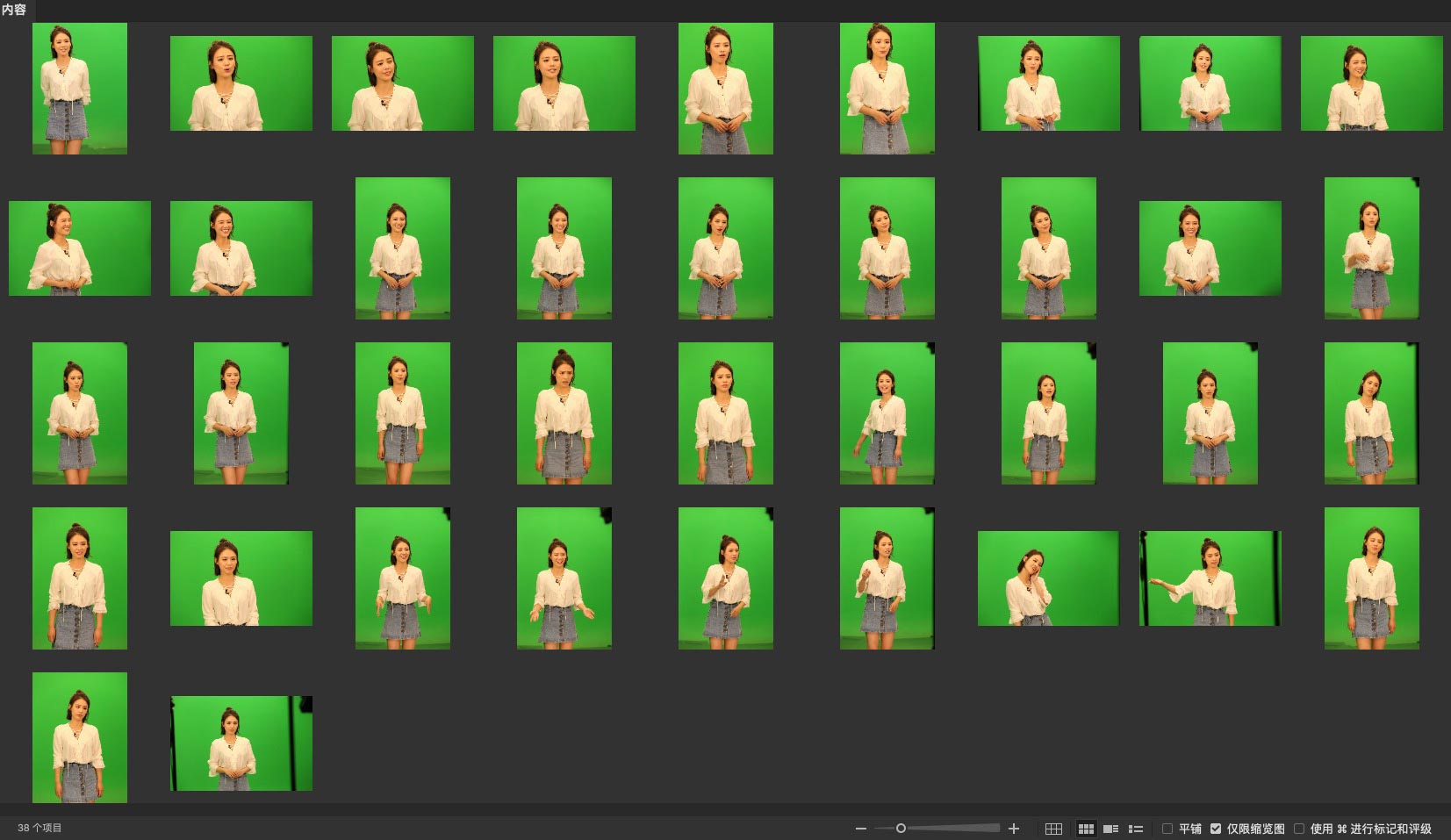1451x840 pixels.
Task: Uncheck the 仅限缩览图 checkbox
Action: pos(1216,829)
